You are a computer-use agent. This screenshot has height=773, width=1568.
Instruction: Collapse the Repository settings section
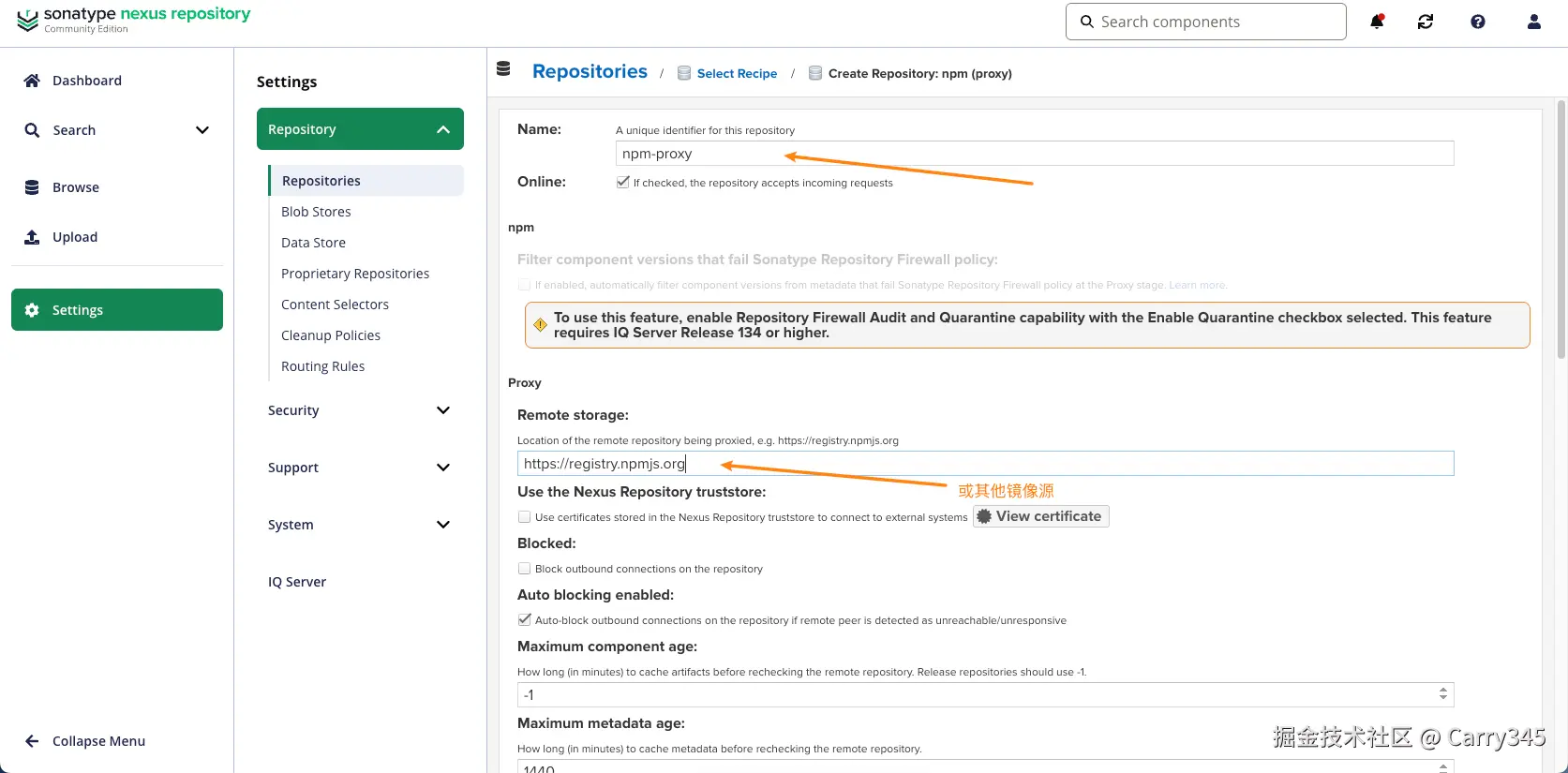[443, 129]
